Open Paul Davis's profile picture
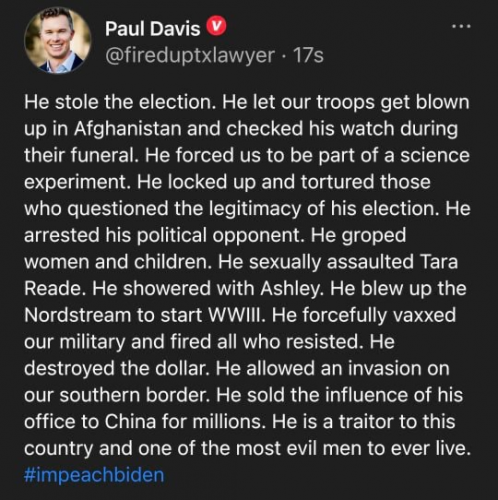 58,40
